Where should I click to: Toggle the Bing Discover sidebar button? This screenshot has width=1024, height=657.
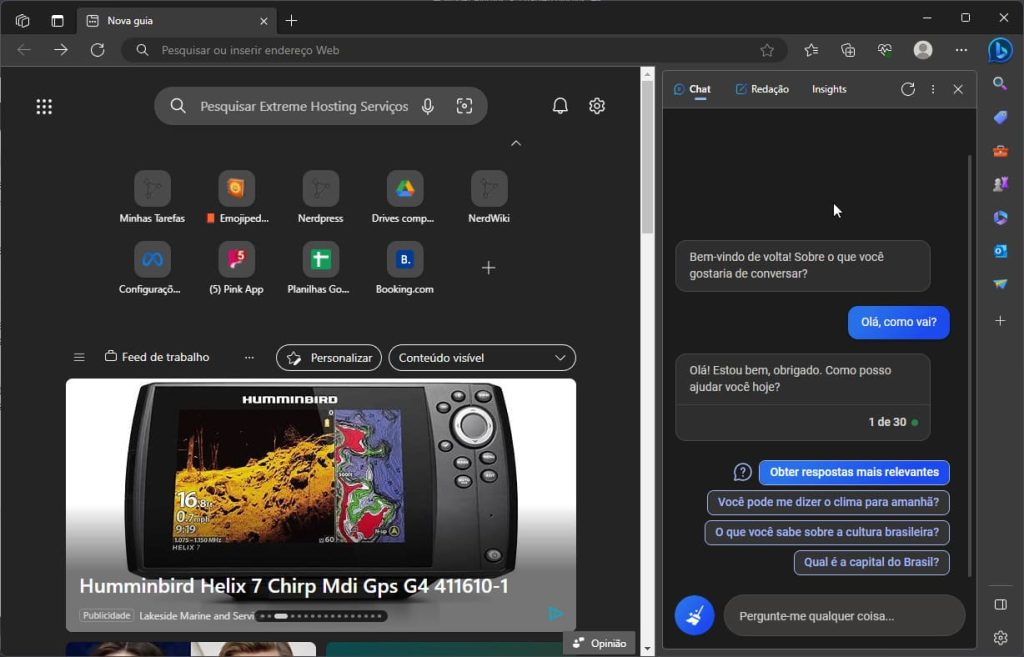(1000, 50)
